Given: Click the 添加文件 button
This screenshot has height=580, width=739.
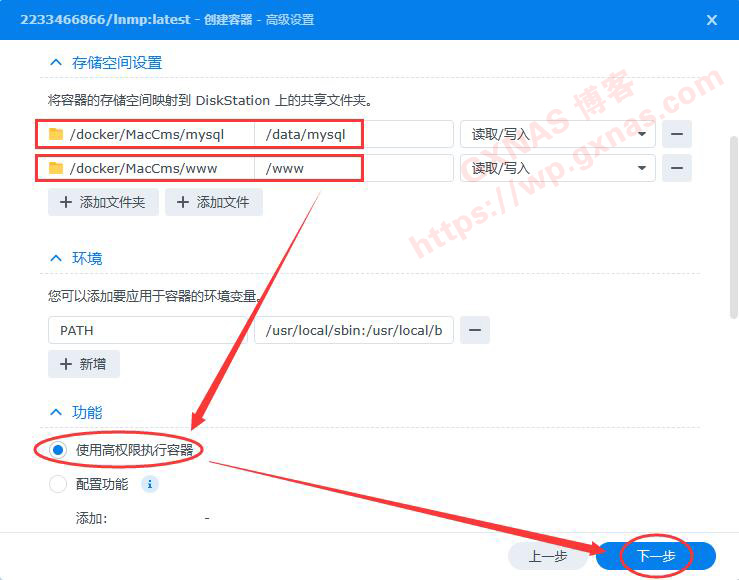Looking at the screenshot, I should tap(214, 202).
